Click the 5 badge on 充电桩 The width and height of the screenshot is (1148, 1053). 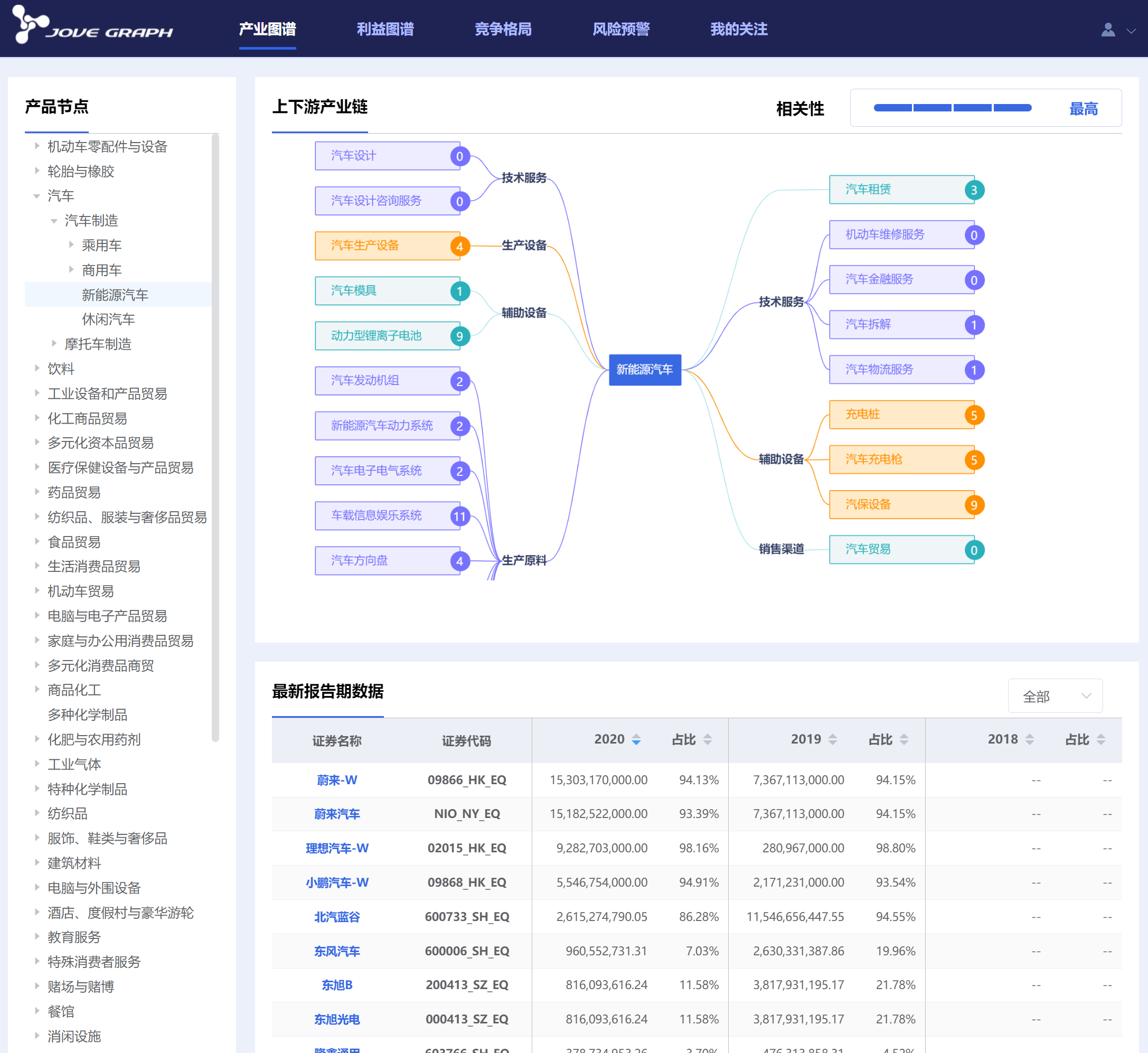point(974,415)
